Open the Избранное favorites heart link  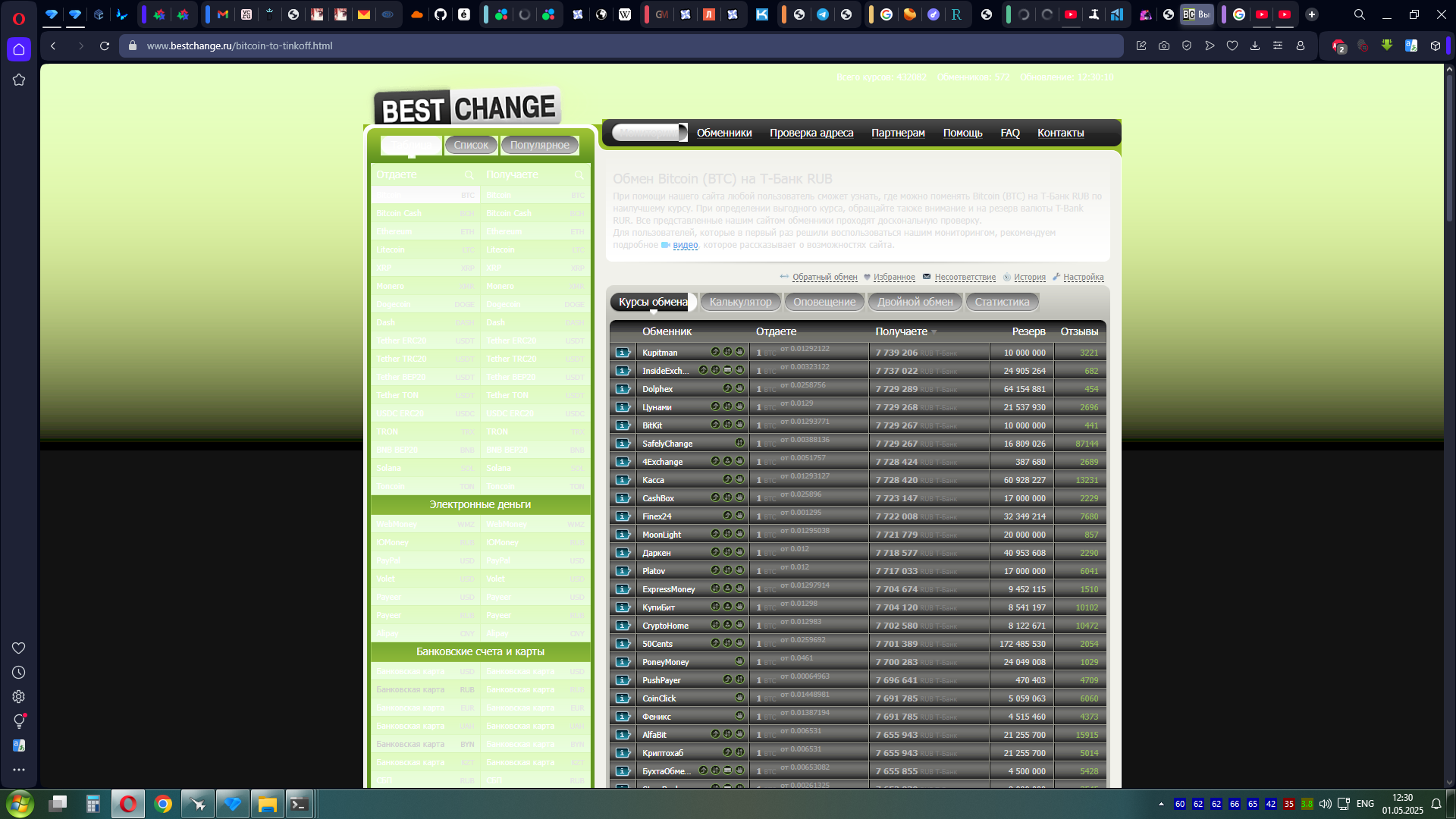(893, 278)
